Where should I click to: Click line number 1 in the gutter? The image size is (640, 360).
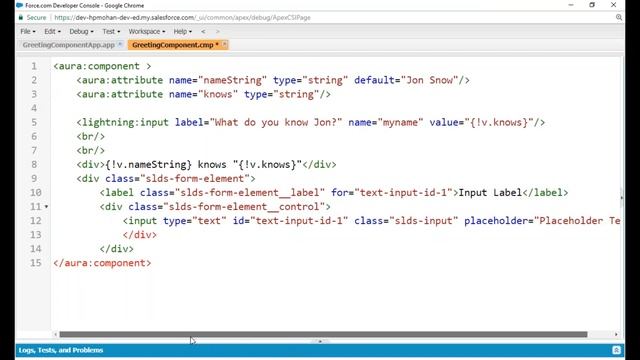point(34,66)
